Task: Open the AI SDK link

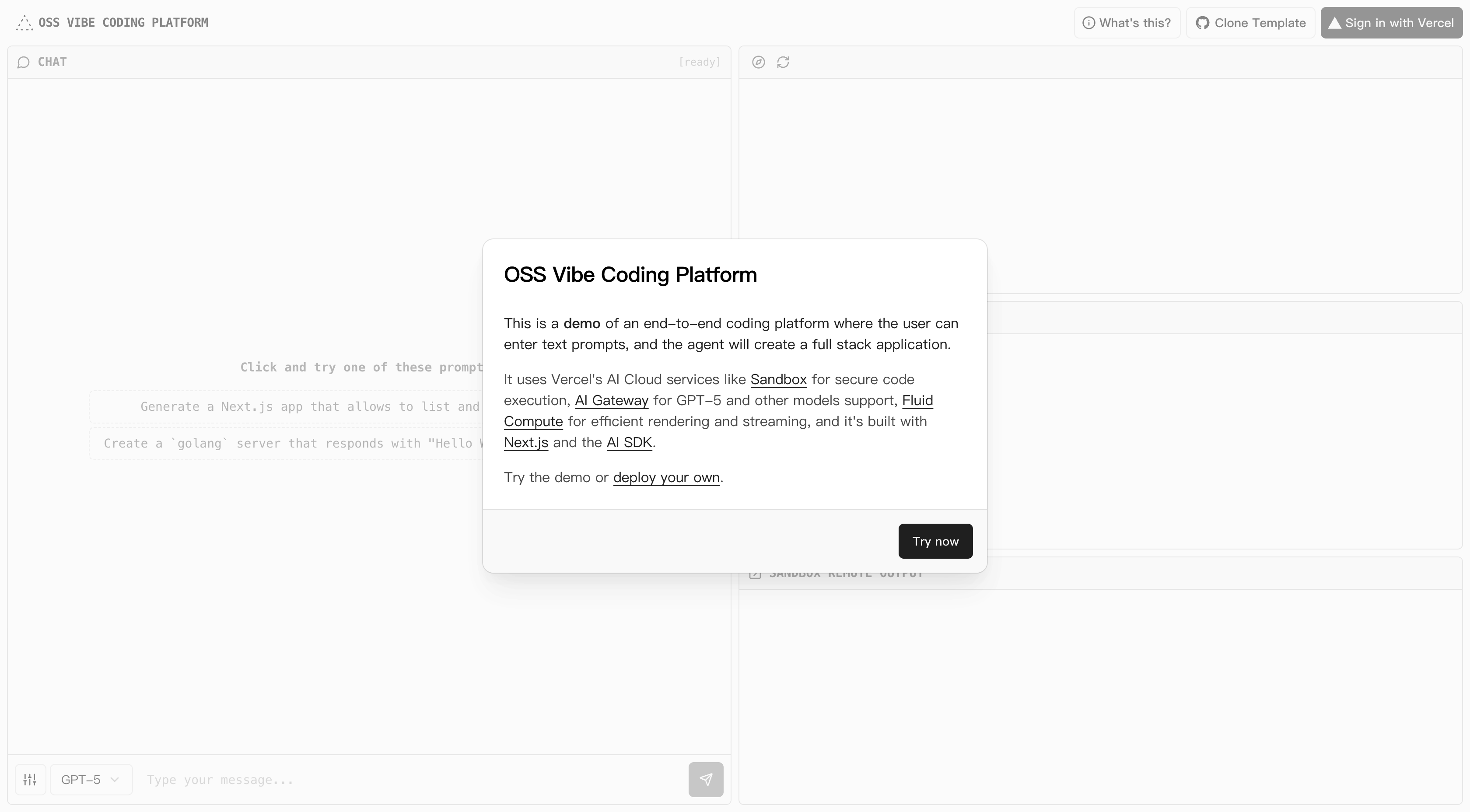Action: point(629,443)
